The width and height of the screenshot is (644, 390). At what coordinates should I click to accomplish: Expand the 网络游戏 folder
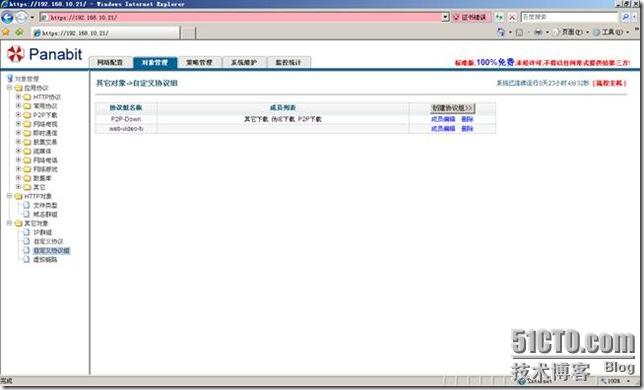[18, 169]
